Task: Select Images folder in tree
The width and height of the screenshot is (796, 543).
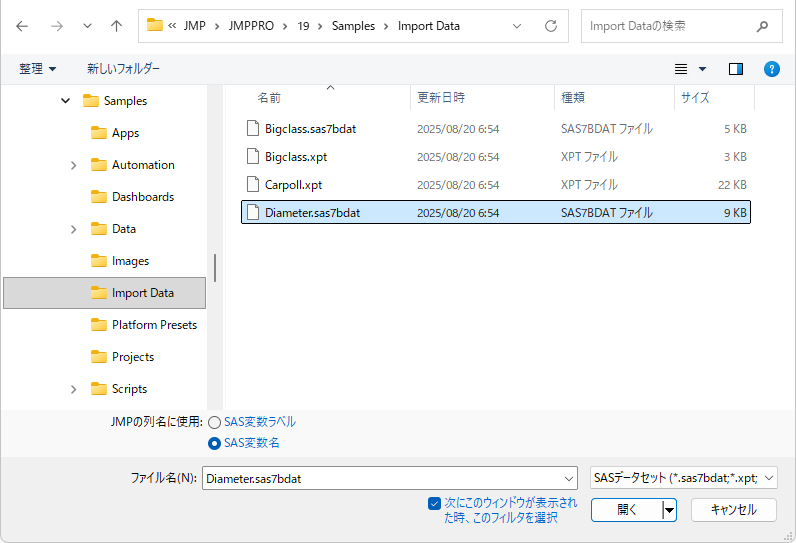Action: 130,261
